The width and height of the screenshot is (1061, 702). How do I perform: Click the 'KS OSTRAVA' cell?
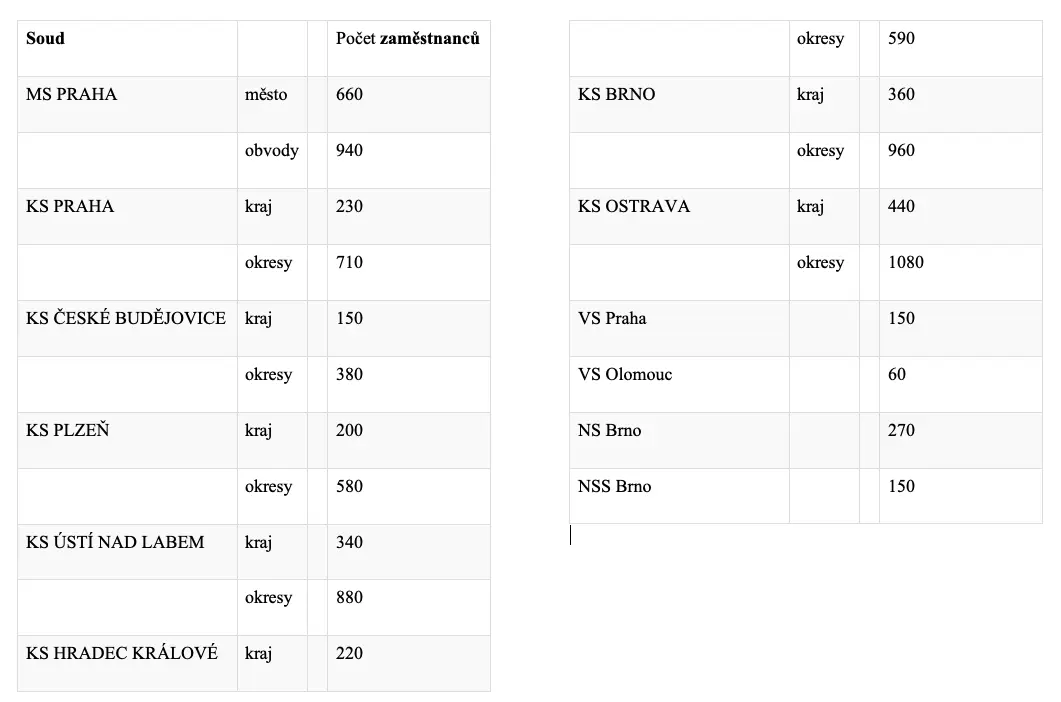pos(679,217)
